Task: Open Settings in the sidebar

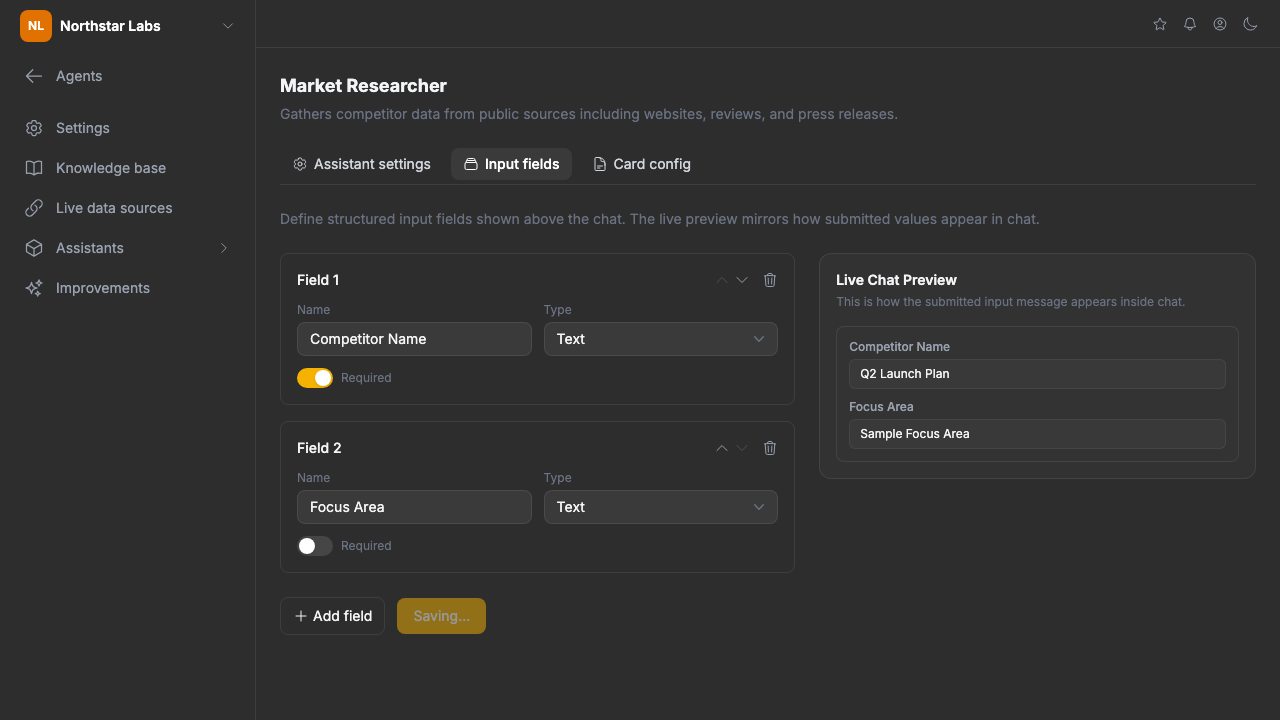Action: click(x=128, y=128)
